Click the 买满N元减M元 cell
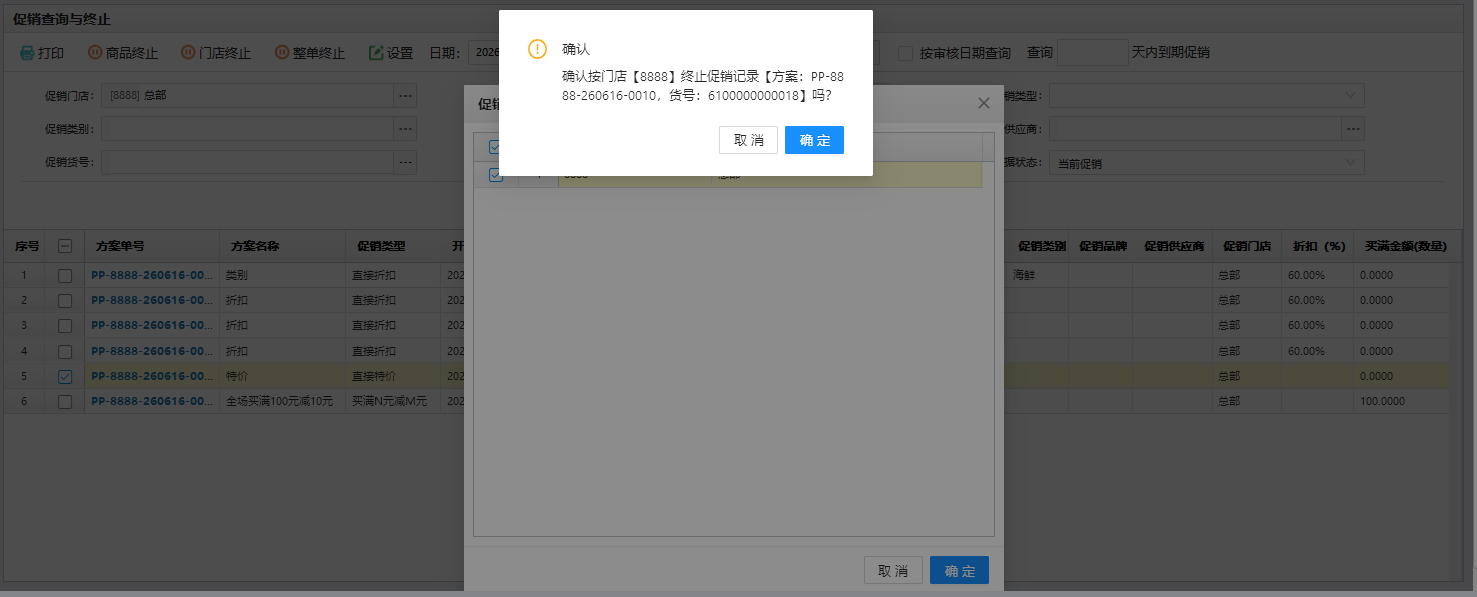This screenshot has width=1477, height=597. click(392, 402)
